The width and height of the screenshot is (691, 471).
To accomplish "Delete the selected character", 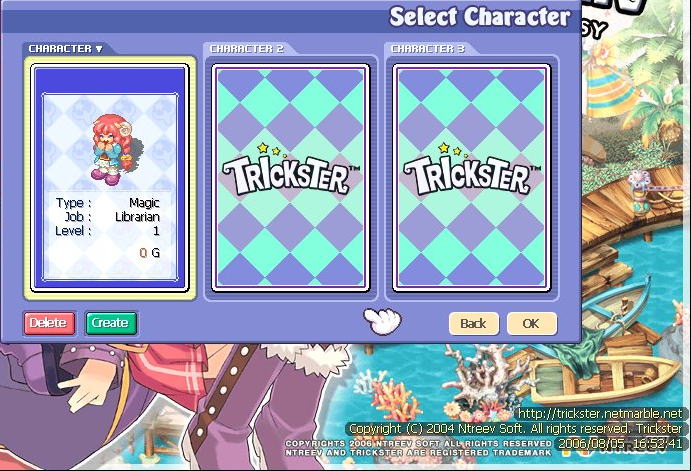I will (49, 323).
